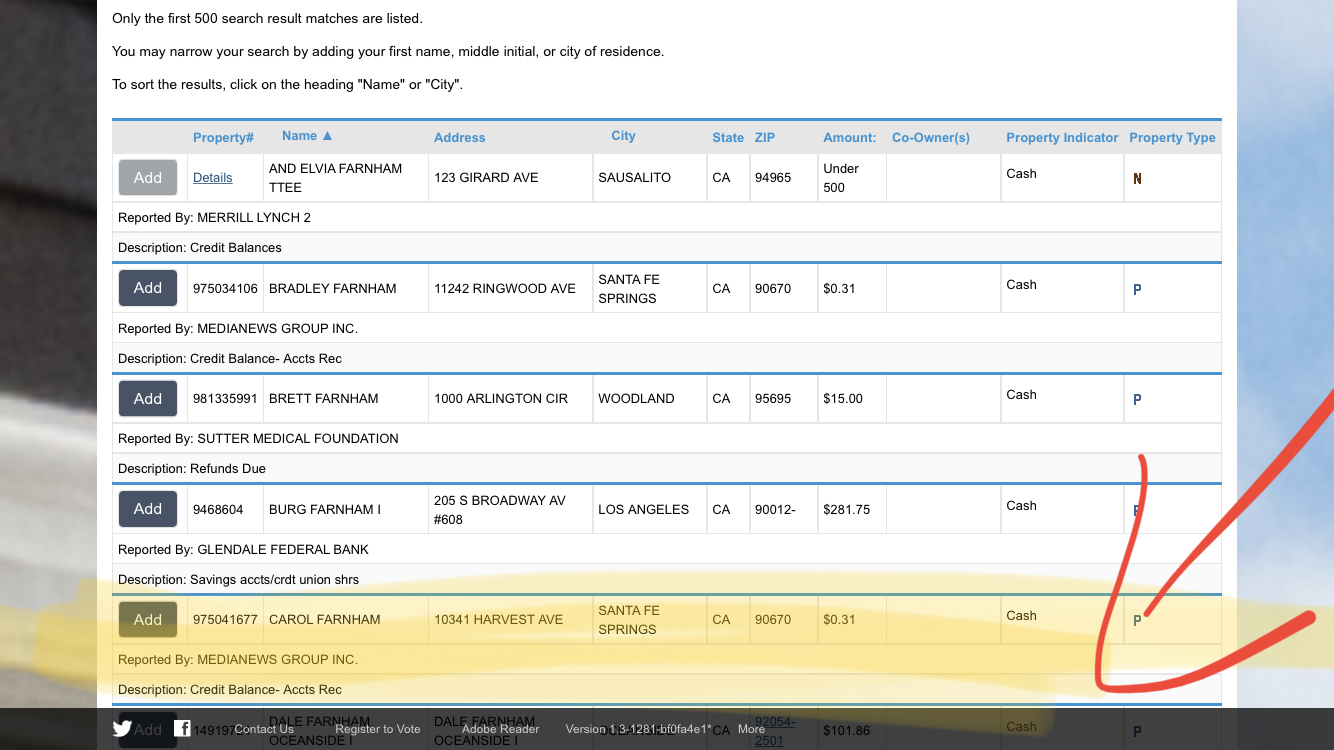Click the Co-Owner(s) column heading
This screenshot has height=750, width=1334.
930,138
